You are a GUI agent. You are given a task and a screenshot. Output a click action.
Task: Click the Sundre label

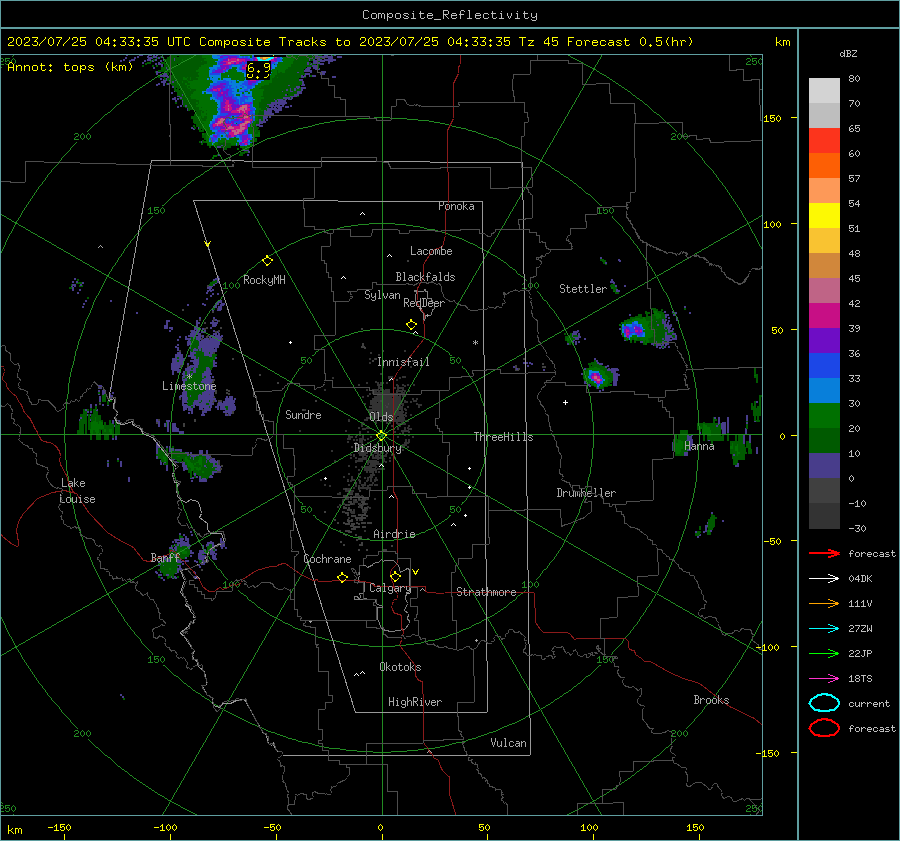[303, 414]
